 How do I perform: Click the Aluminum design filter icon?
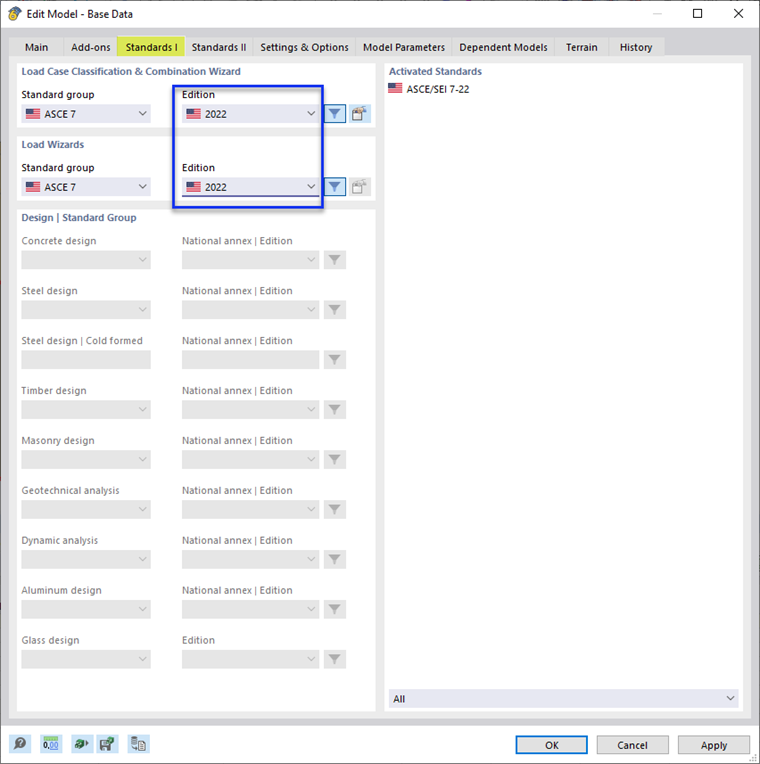[x=335, y=609]
